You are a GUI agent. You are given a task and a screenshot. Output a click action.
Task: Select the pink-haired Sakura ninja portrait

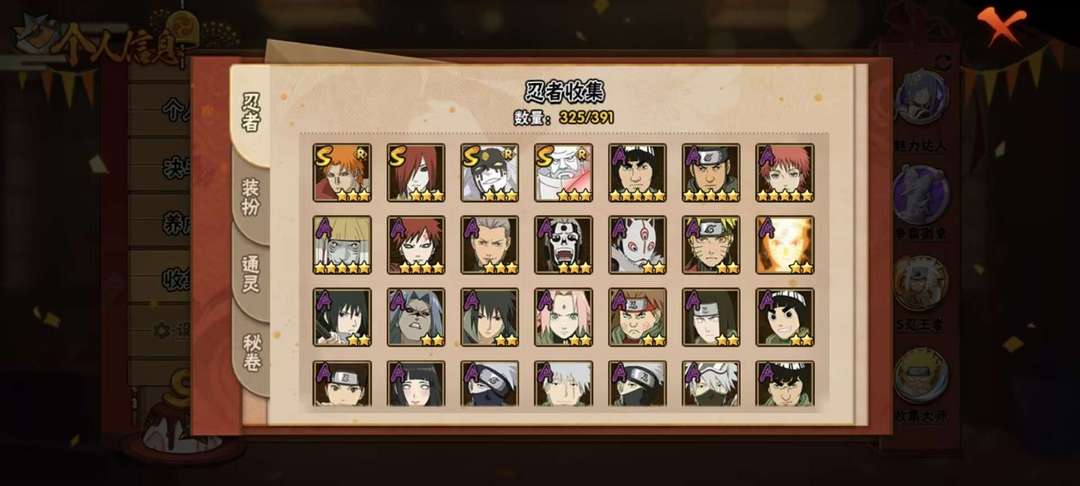click(563, 317)
